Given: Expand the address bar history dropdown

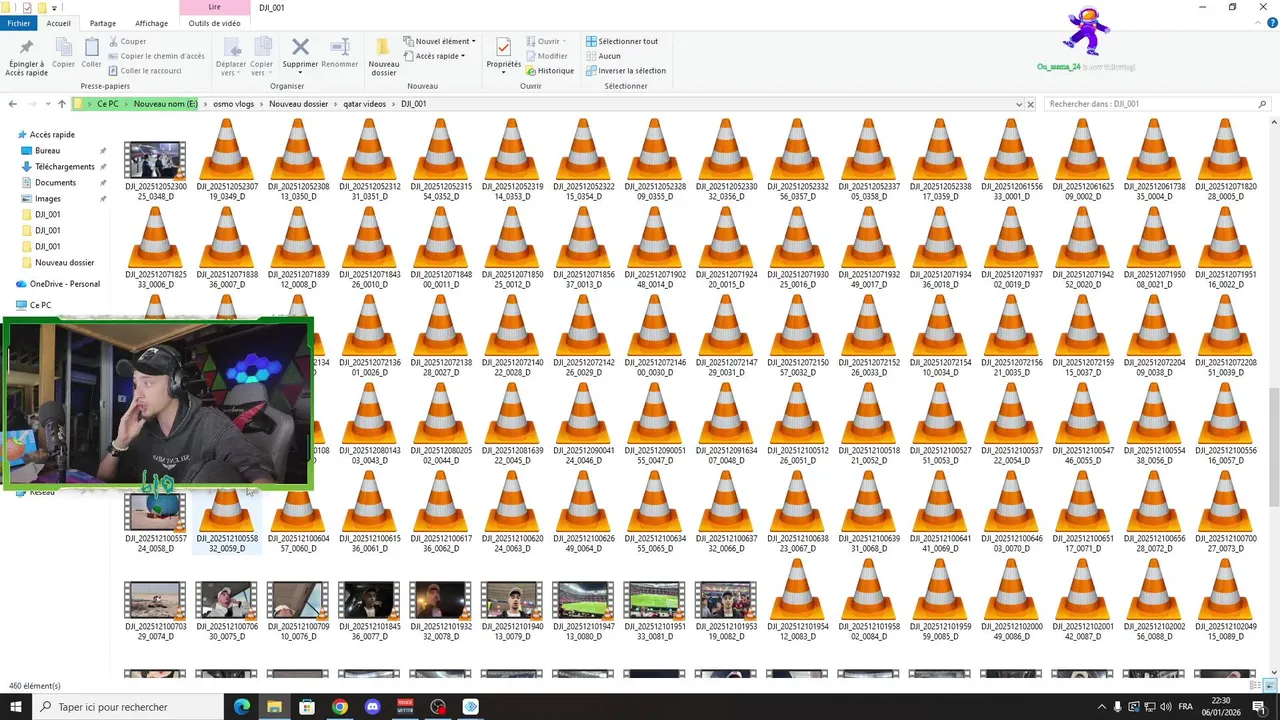Looking at the screenshot, I should click(1019, 104).
